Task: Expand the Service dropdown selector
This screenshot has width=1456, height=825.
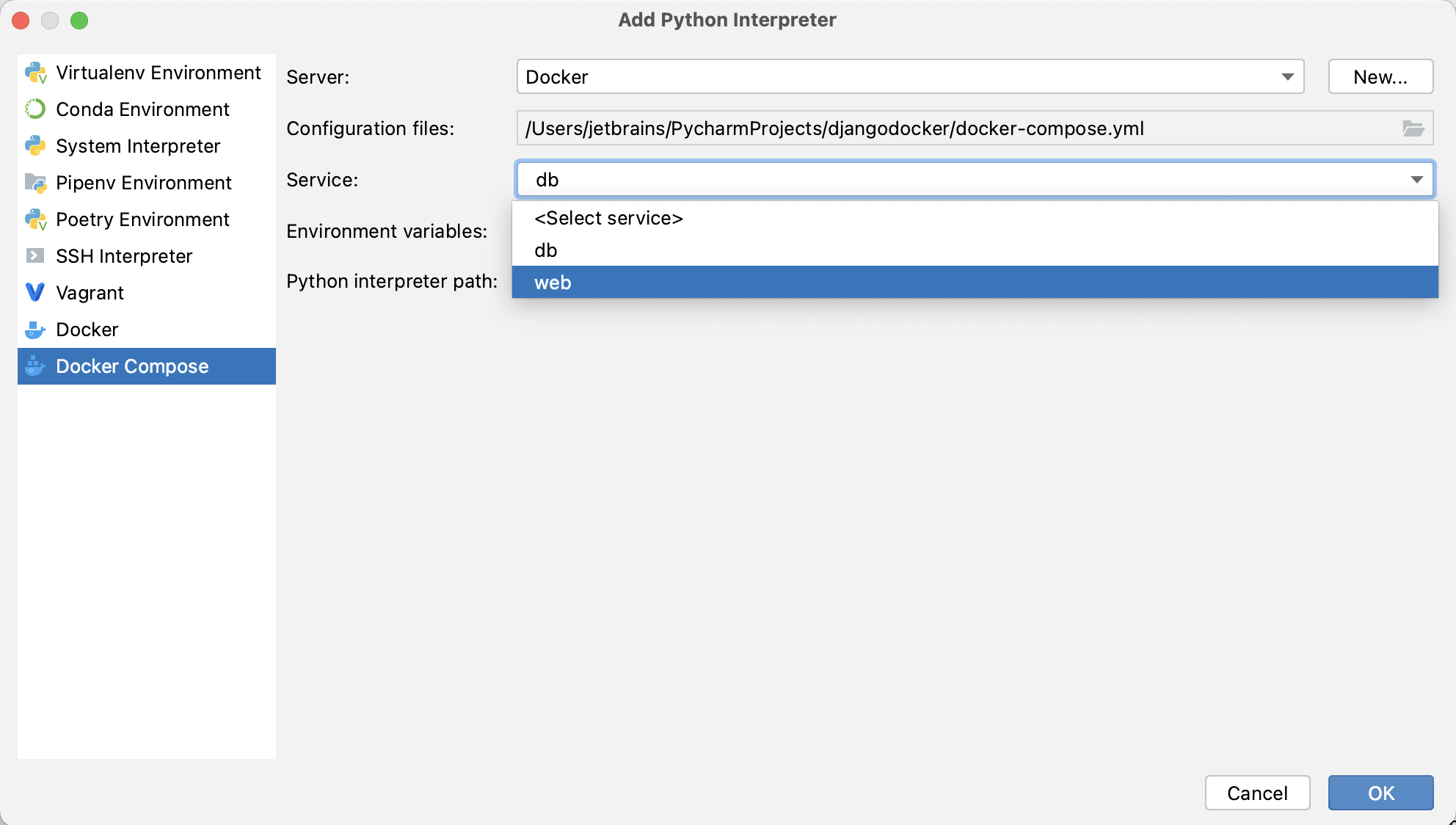Action: [1420, 180]
